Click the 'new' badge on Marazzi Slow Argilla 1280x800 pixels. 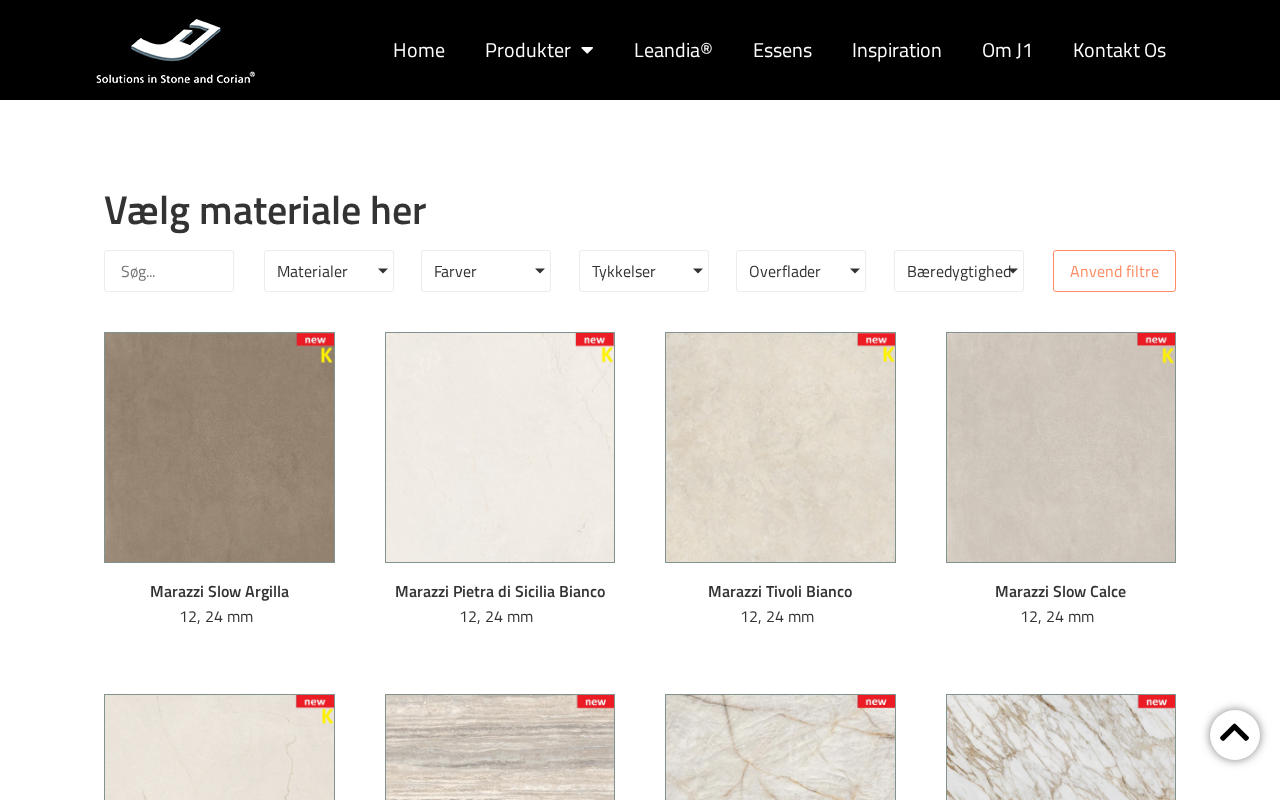[315, 340]
